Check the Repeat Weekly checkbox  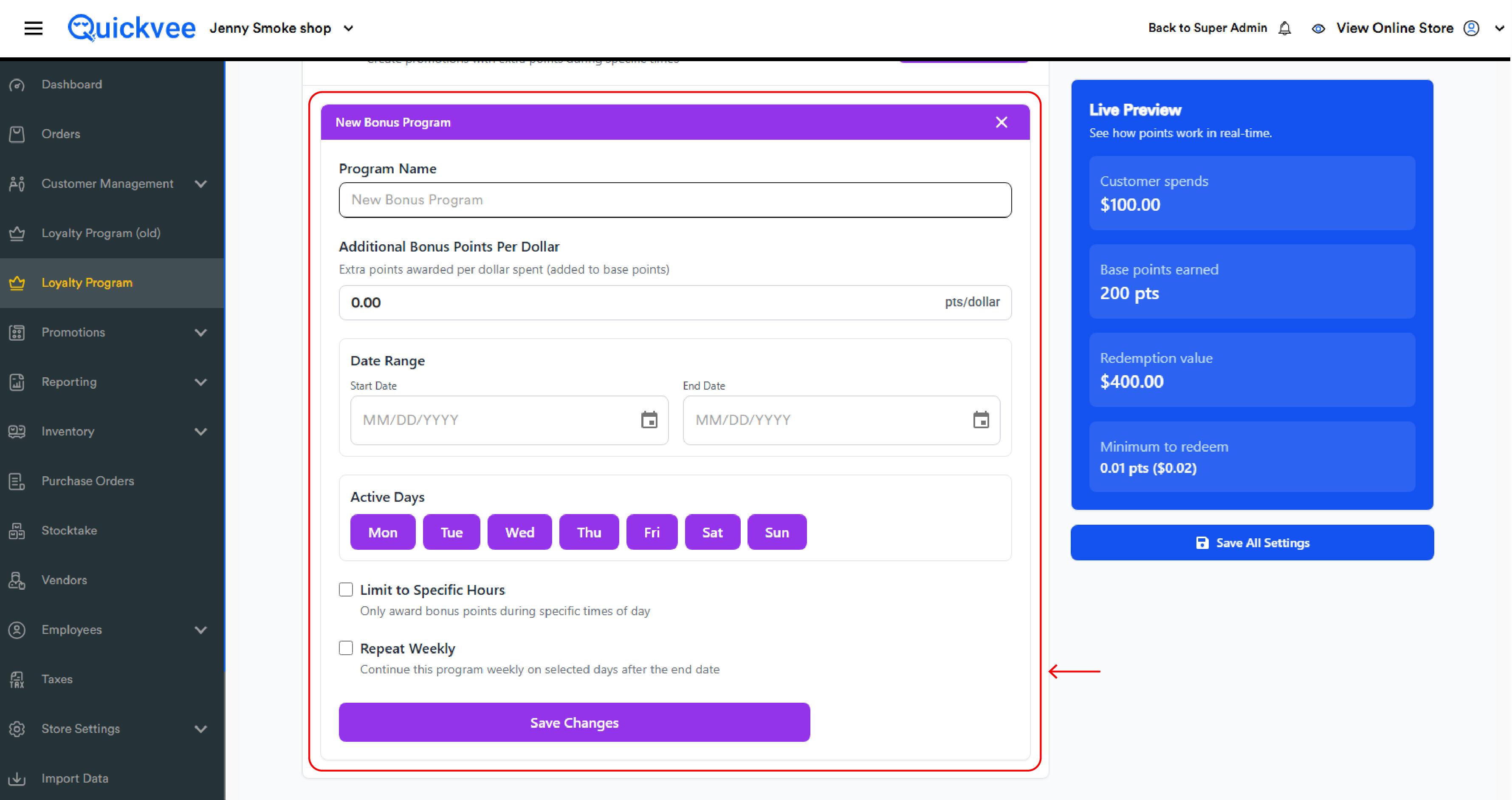(346, 648)
